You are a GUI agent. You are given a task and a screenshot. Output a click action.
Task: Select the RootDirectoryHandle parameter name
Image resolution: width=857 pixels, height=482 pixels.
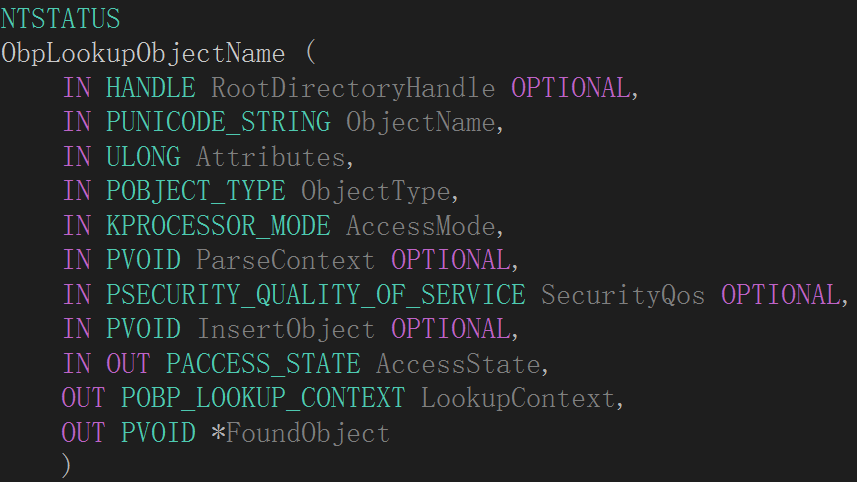[353, 89]
